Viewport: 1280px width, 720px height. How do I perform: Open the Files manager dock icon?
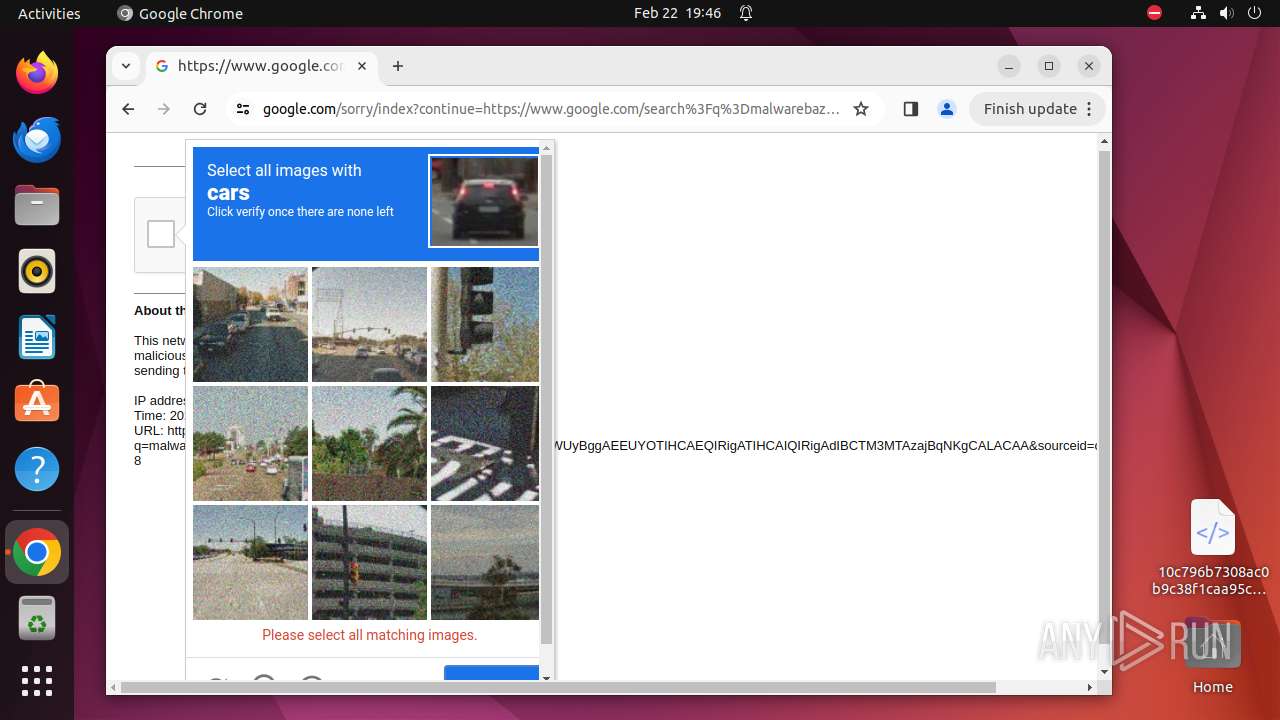(x=37, y=205)
